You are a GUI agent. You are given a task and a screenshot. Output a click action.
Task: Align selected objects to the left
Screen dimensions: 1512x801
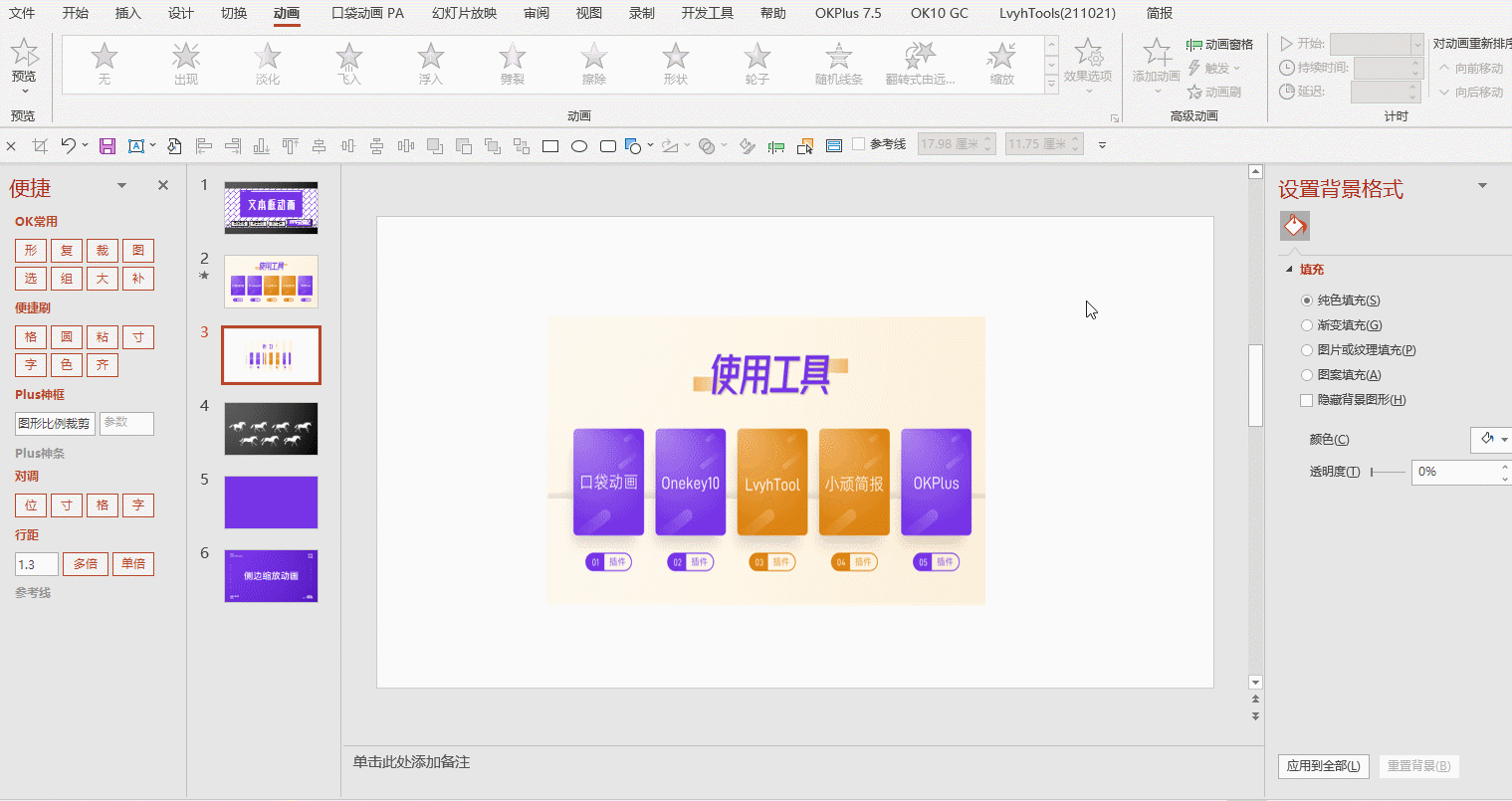click(204, 146)
